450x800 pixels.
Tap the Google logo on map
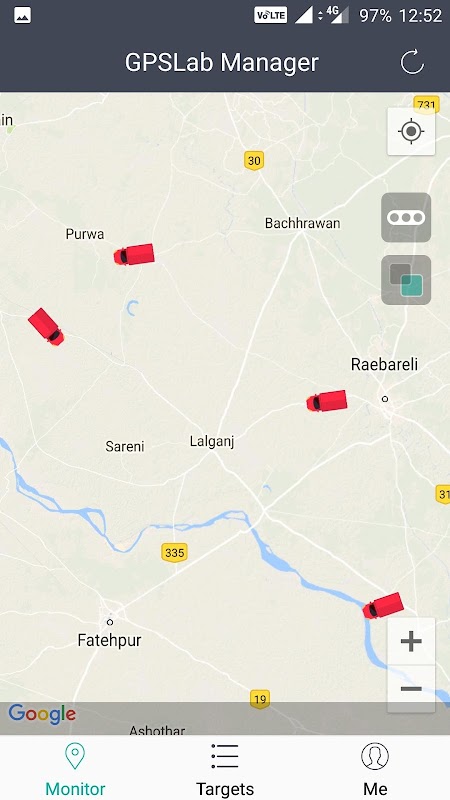(42, 714)
